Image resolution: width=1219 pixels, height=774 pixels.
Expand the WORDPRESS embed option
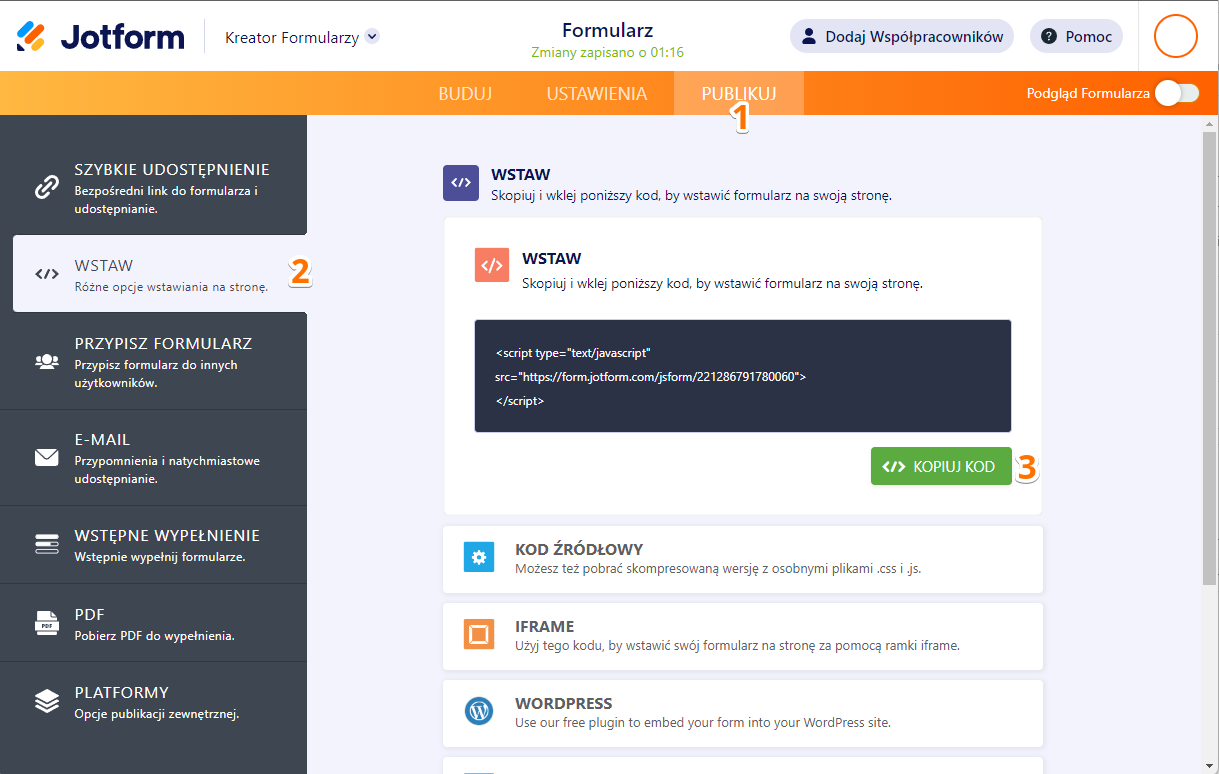click(743, 713)
